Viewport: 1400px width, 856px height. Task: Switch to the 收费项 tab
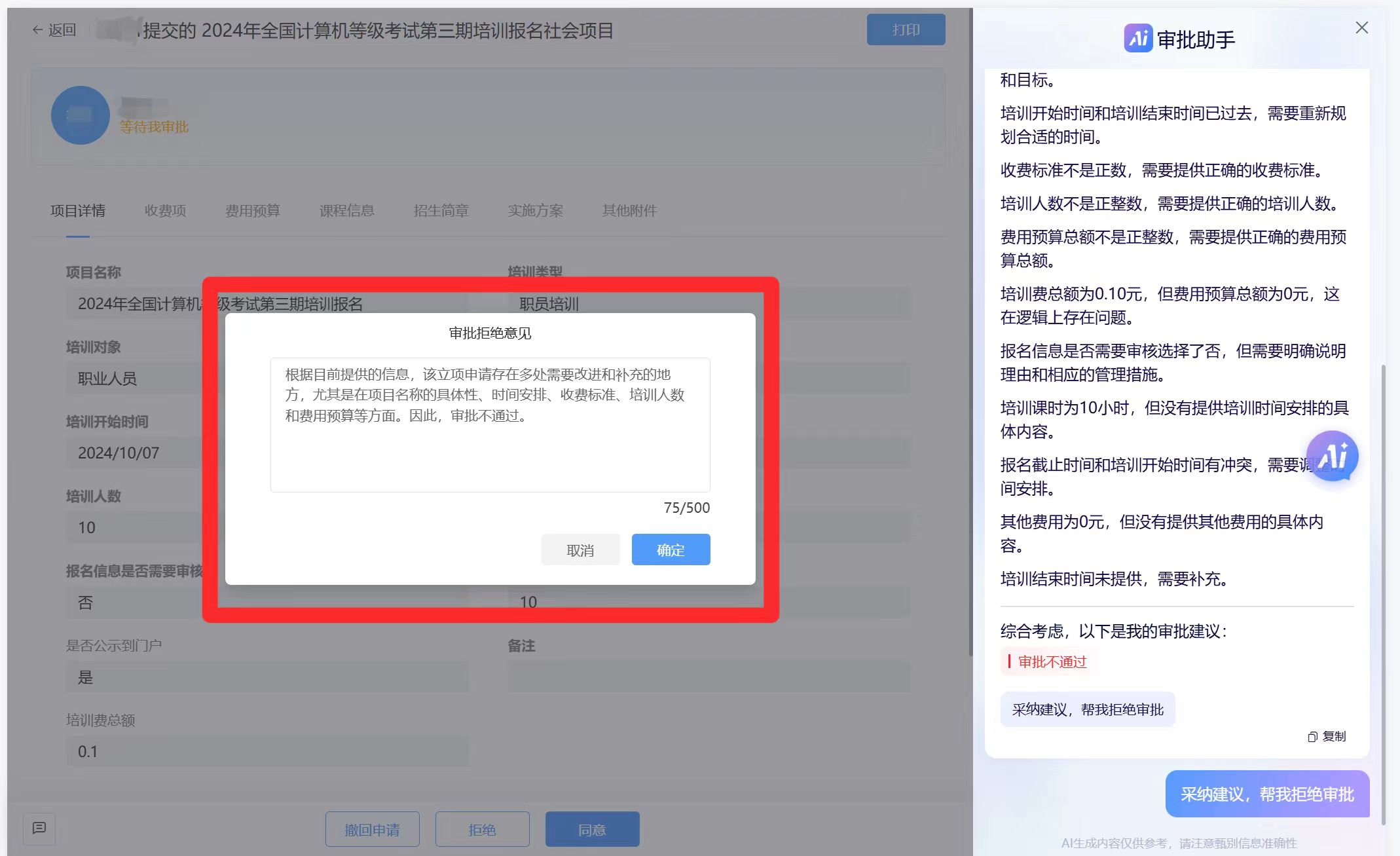(165, 210)
